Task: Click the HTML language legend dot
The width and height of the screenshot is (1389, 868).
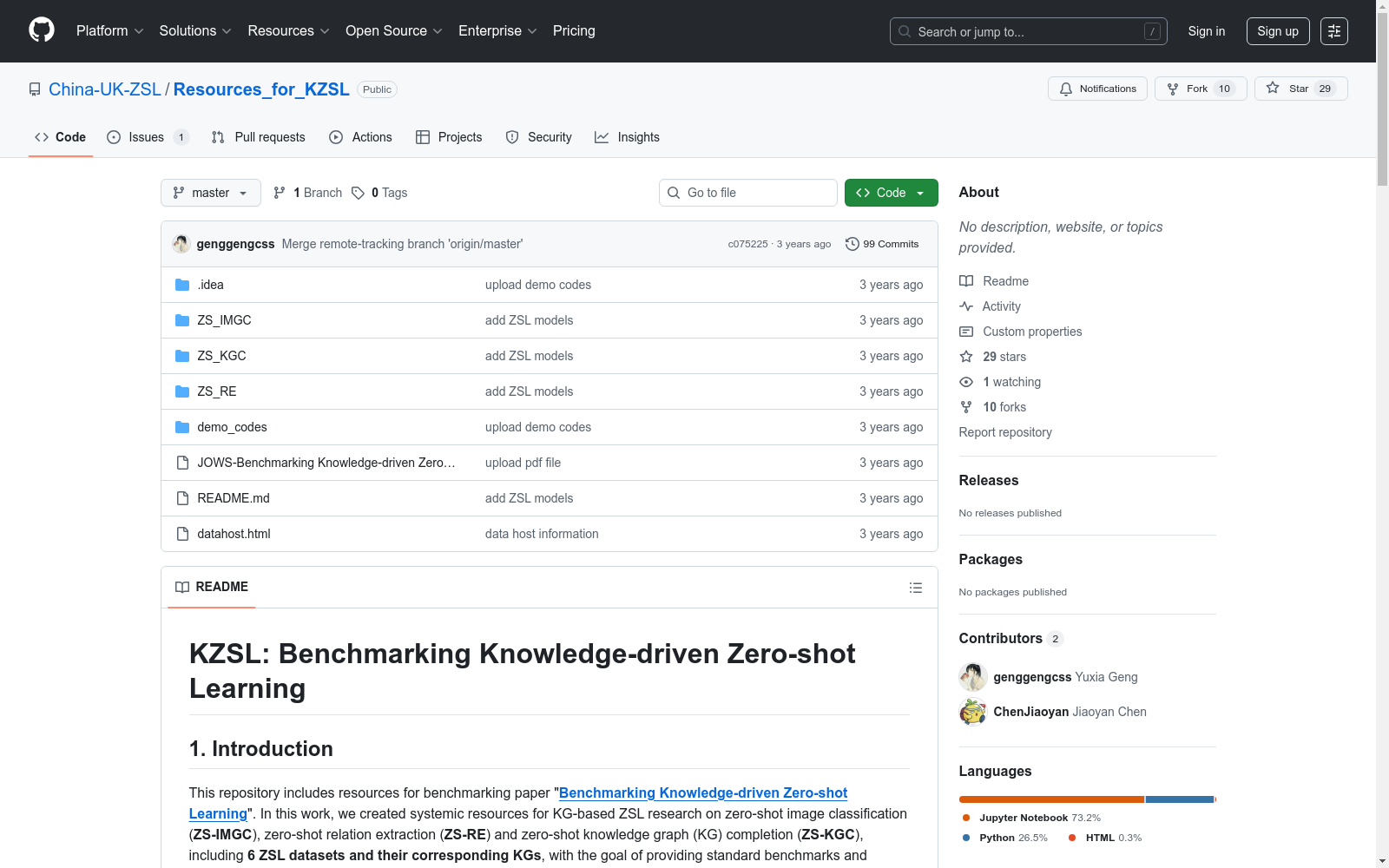Action: coord(1072,838)
